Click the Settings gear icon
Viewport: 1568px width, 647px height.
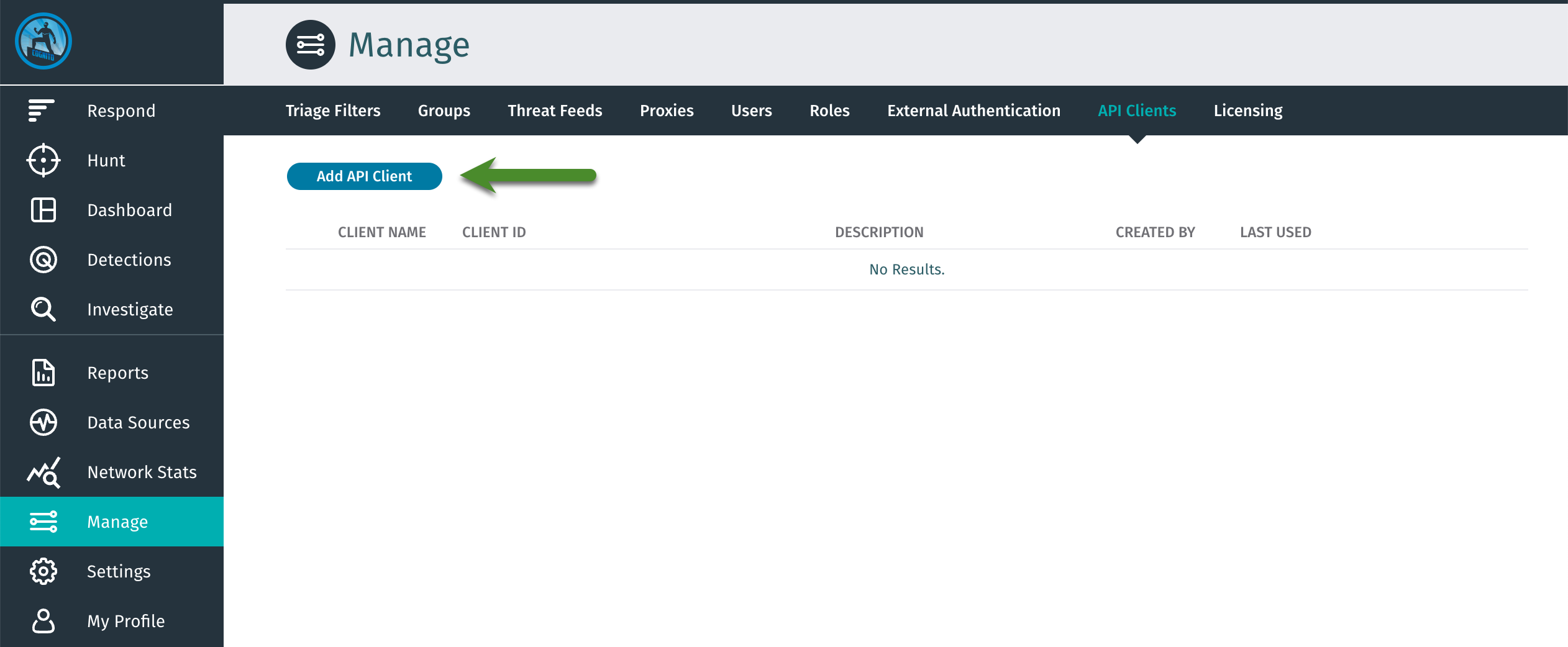point(43,571)
